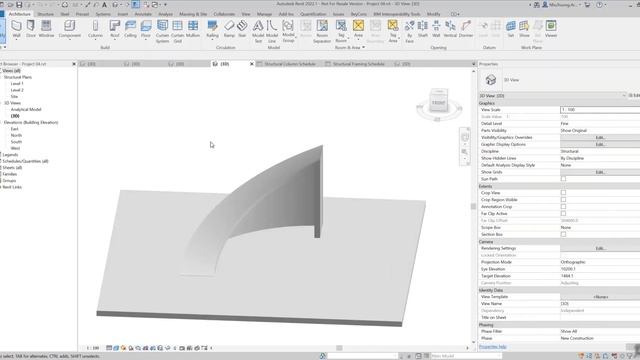Expand the Families node in Project Browser
640x360 pixels.
click(1, 174)
